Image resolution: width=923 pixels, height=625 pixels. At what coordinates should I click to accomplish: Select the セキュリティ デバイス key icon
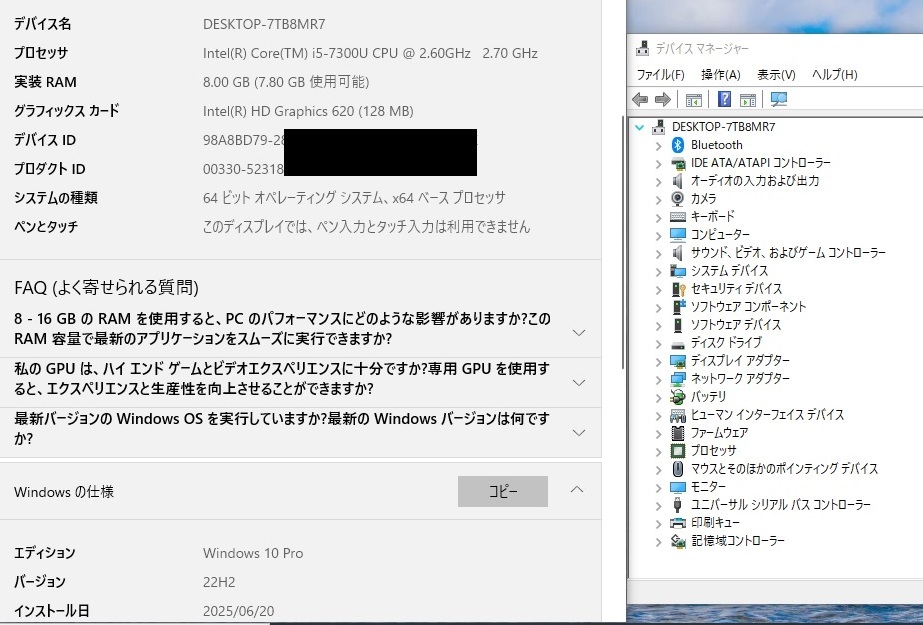(x=678, y=289)
